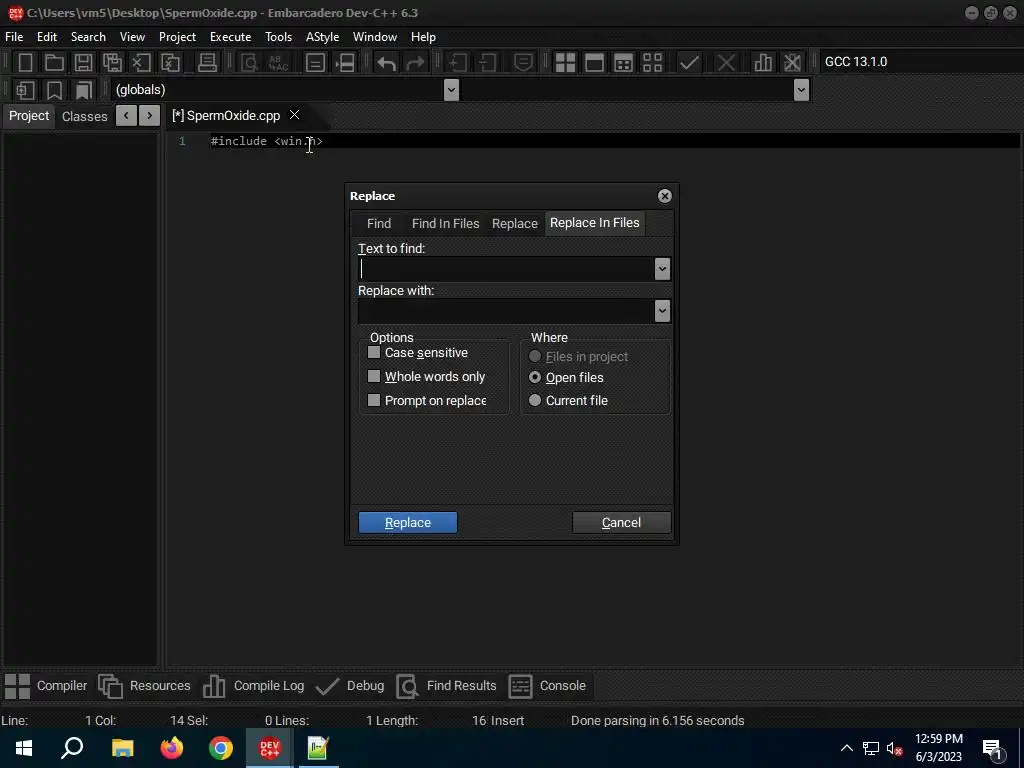Click the Debug checkmark toolbar icon
1024x768 pixels.
click(689, 62)
